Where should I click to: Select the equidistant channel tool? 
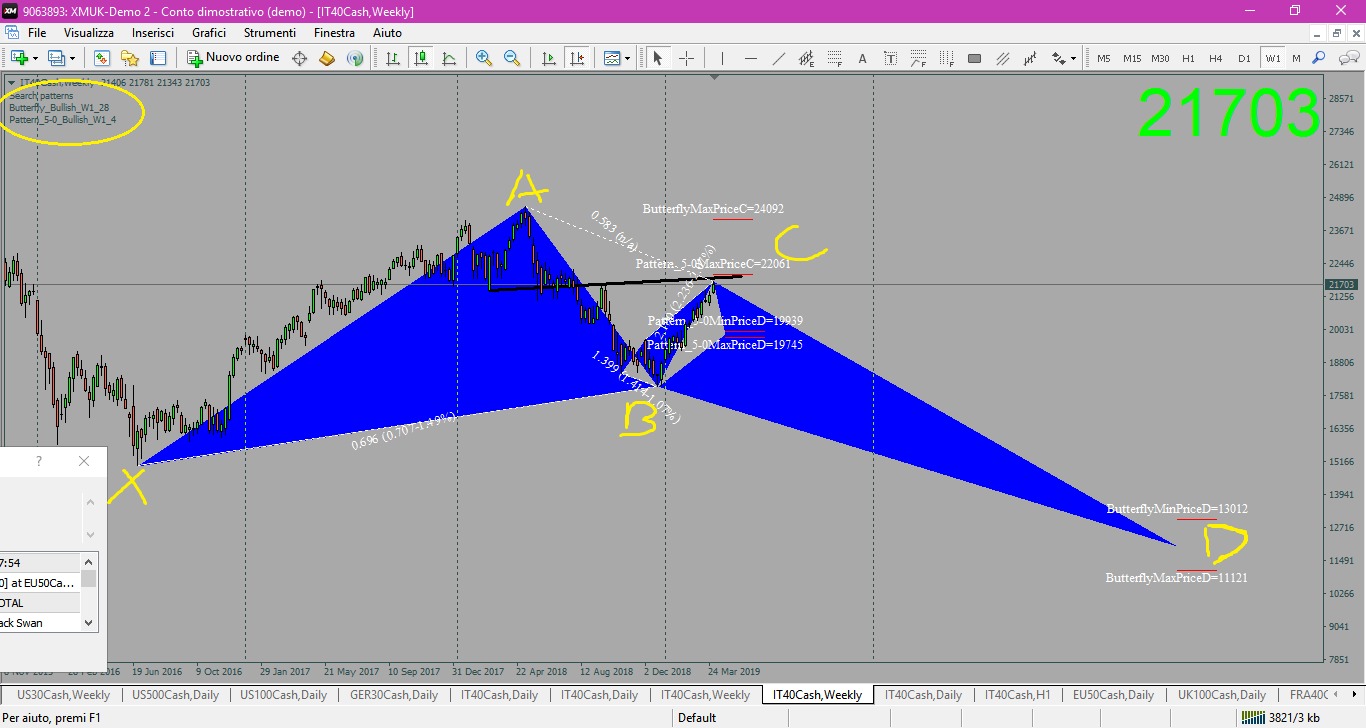coord(806,58)
